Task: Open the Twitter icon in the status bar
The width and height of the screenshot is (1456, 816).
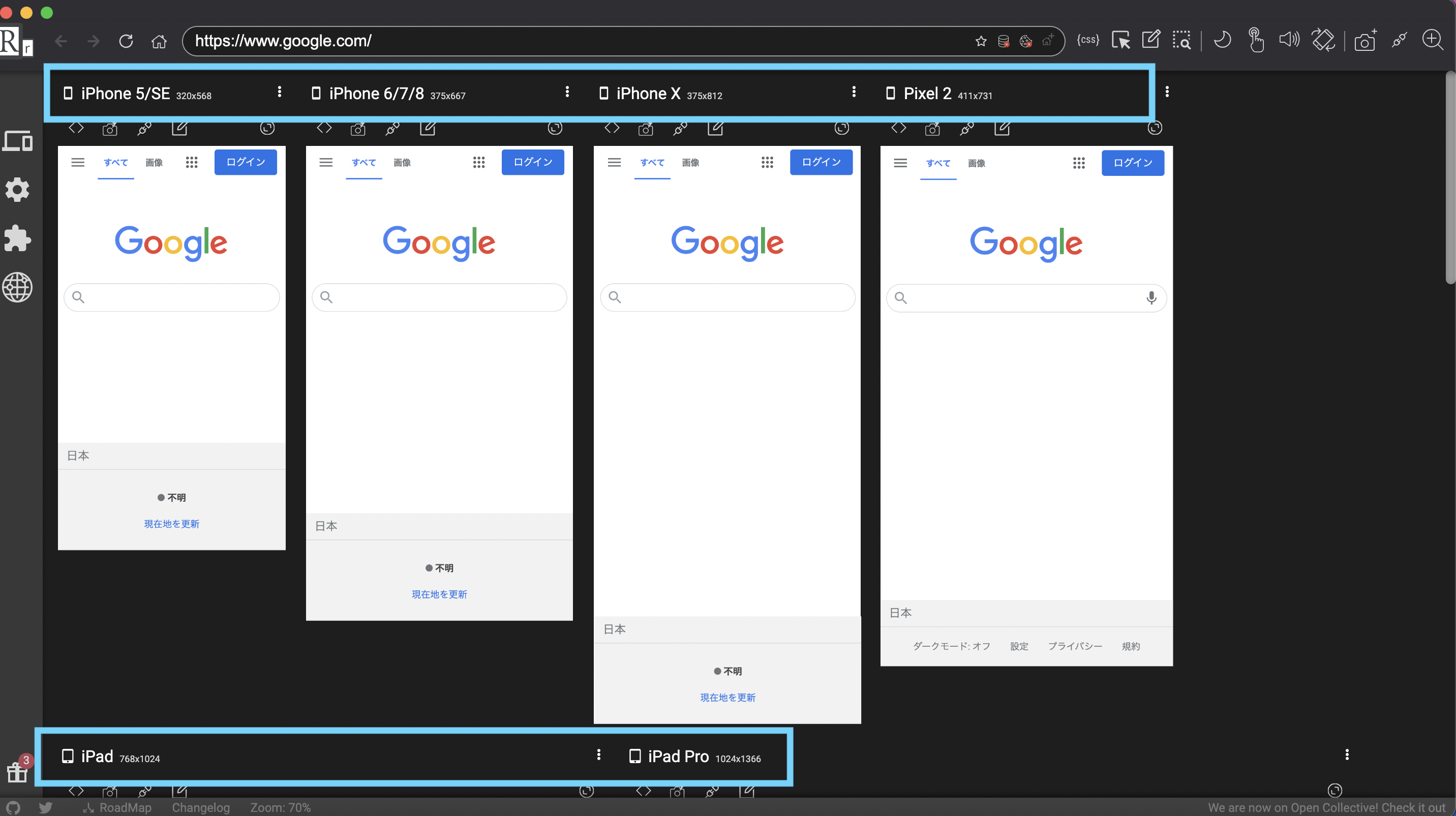Action: coord(46,807)
